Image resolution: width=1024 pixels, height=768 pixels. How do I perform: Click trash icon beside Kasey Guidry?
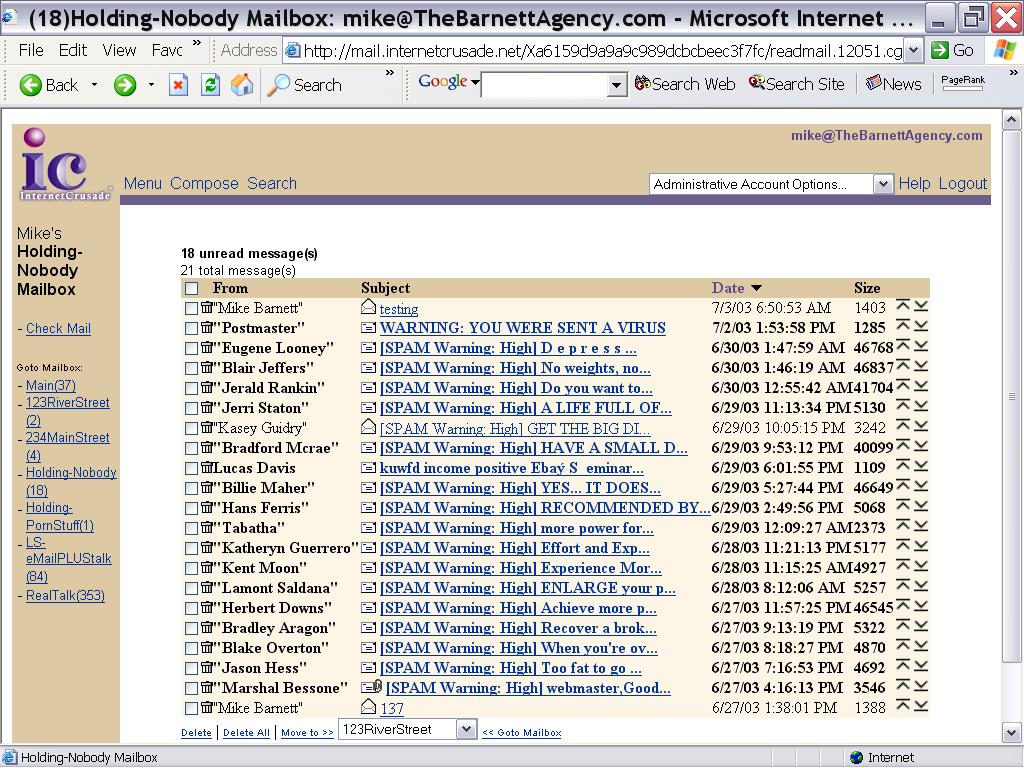coord(206,428)
